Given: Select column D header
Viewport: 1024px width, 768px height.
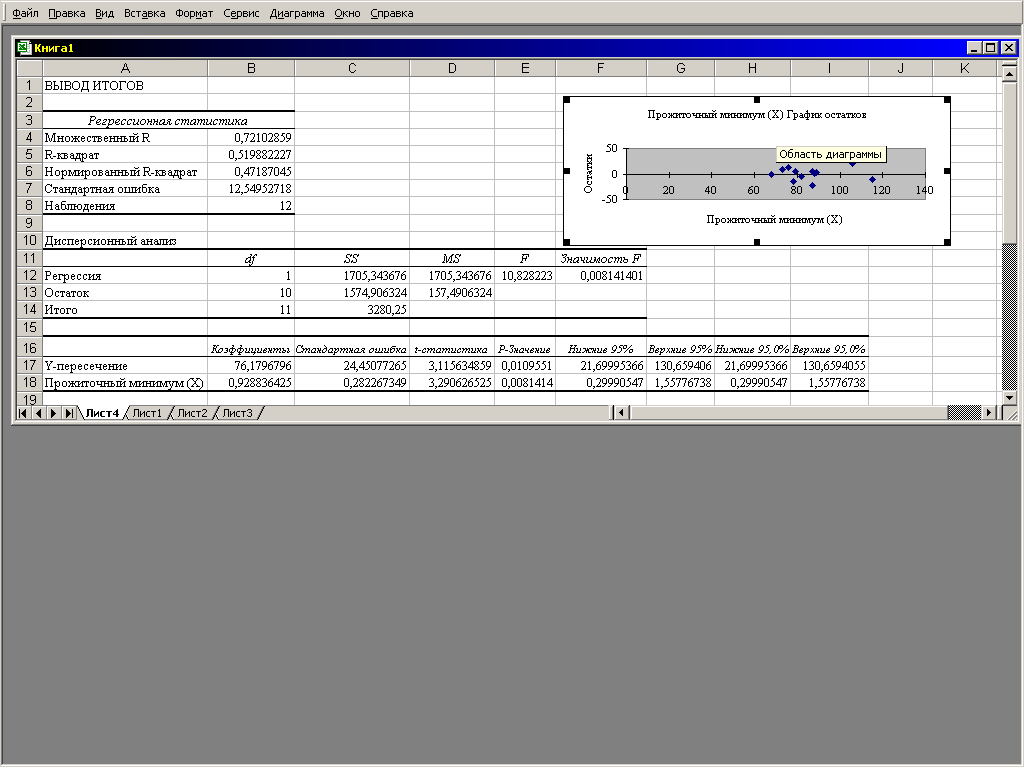Looking at the screenshot, I should (x=452, y=68).
